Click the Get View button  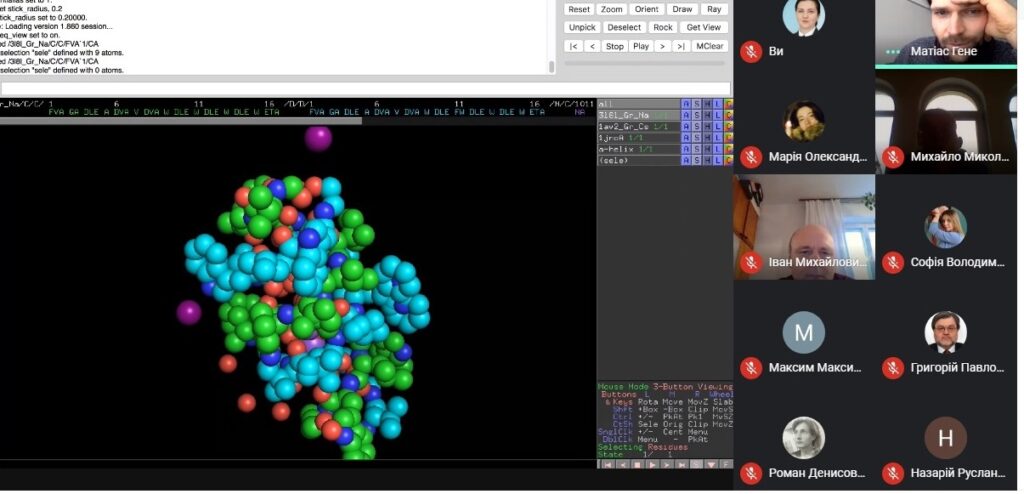tap(704, 27)
